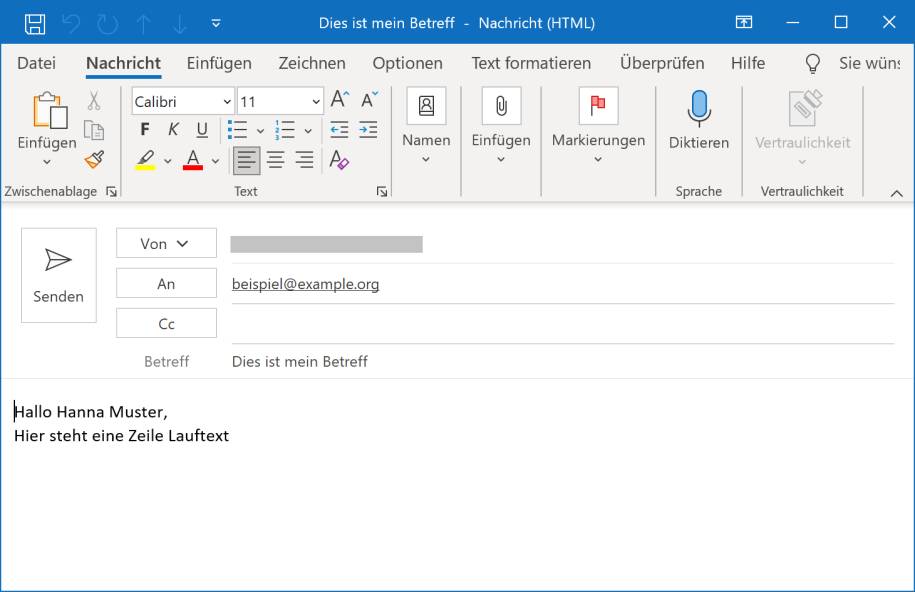Click the Senden button

click(58, 275)
